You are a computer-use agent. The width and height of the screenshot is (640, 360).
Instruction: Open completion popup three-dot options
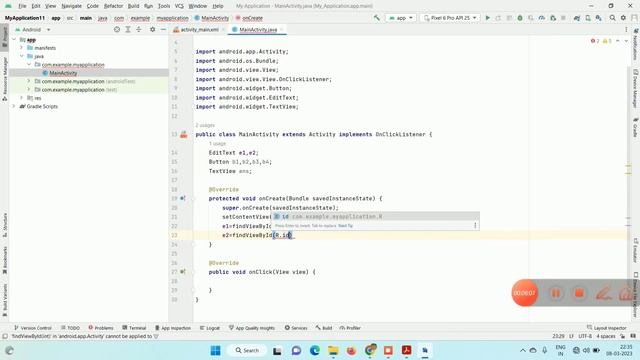pyautogui.click(x=475, y=225)
